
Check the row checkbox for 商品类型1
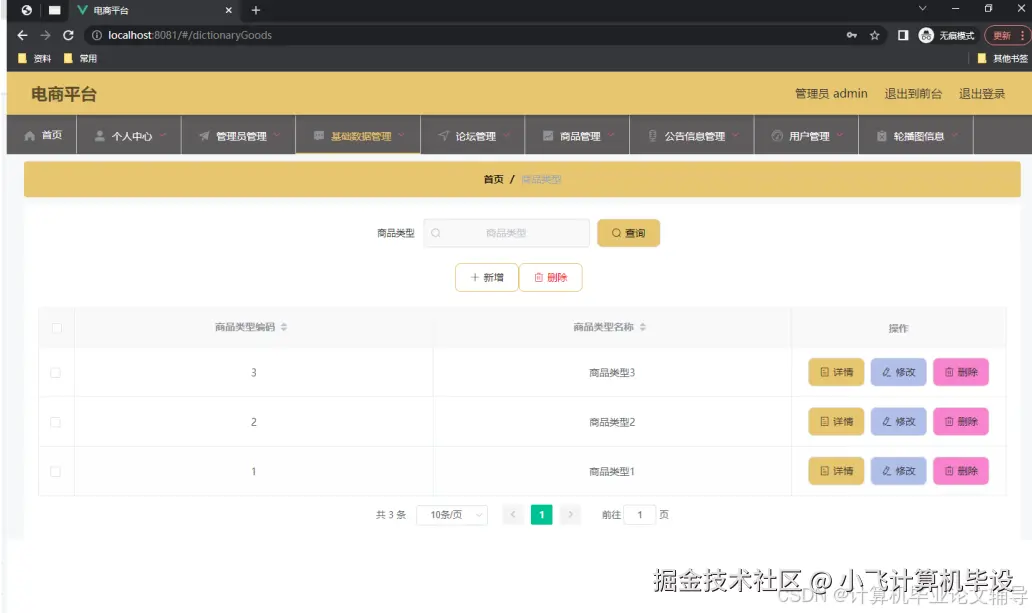click(57, 471)
